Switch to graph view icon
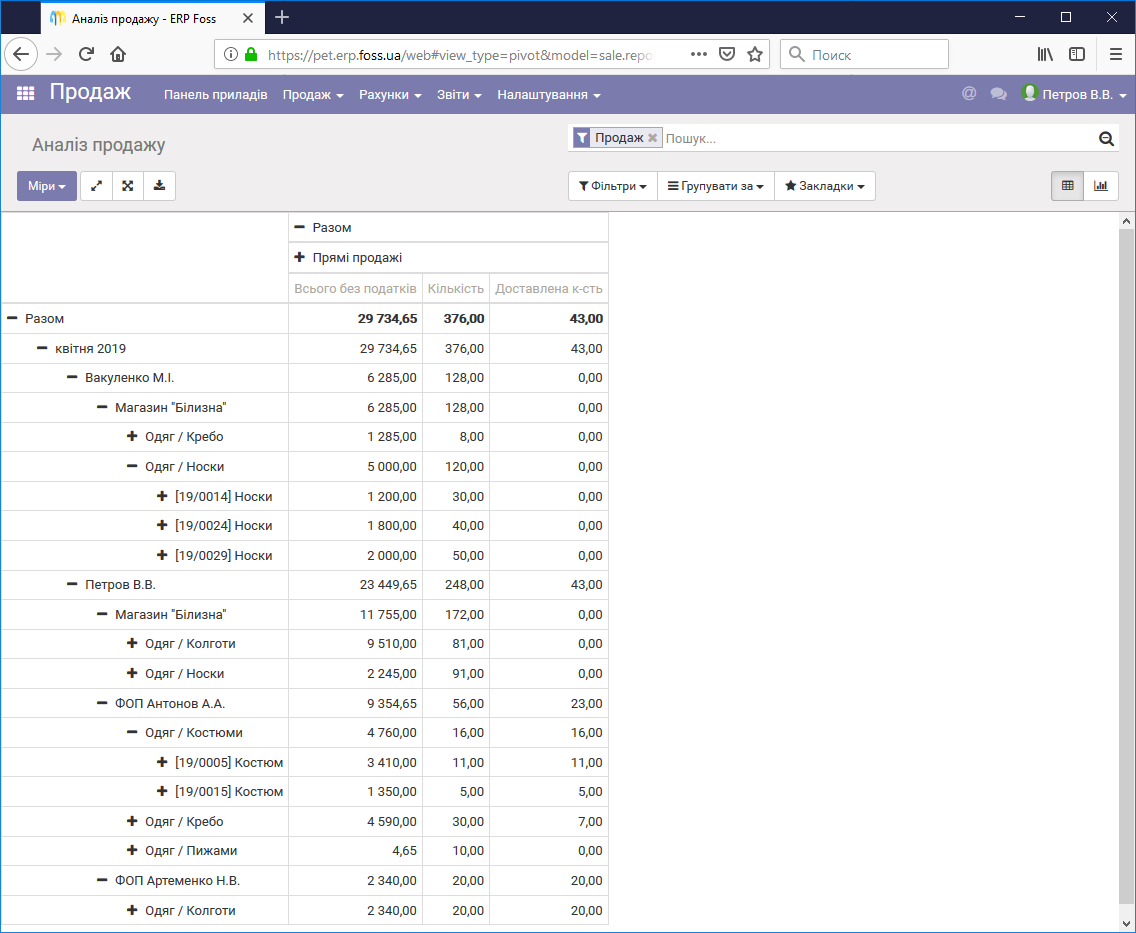Screen dimensions: 1136x933 (x=1100, y=186)
